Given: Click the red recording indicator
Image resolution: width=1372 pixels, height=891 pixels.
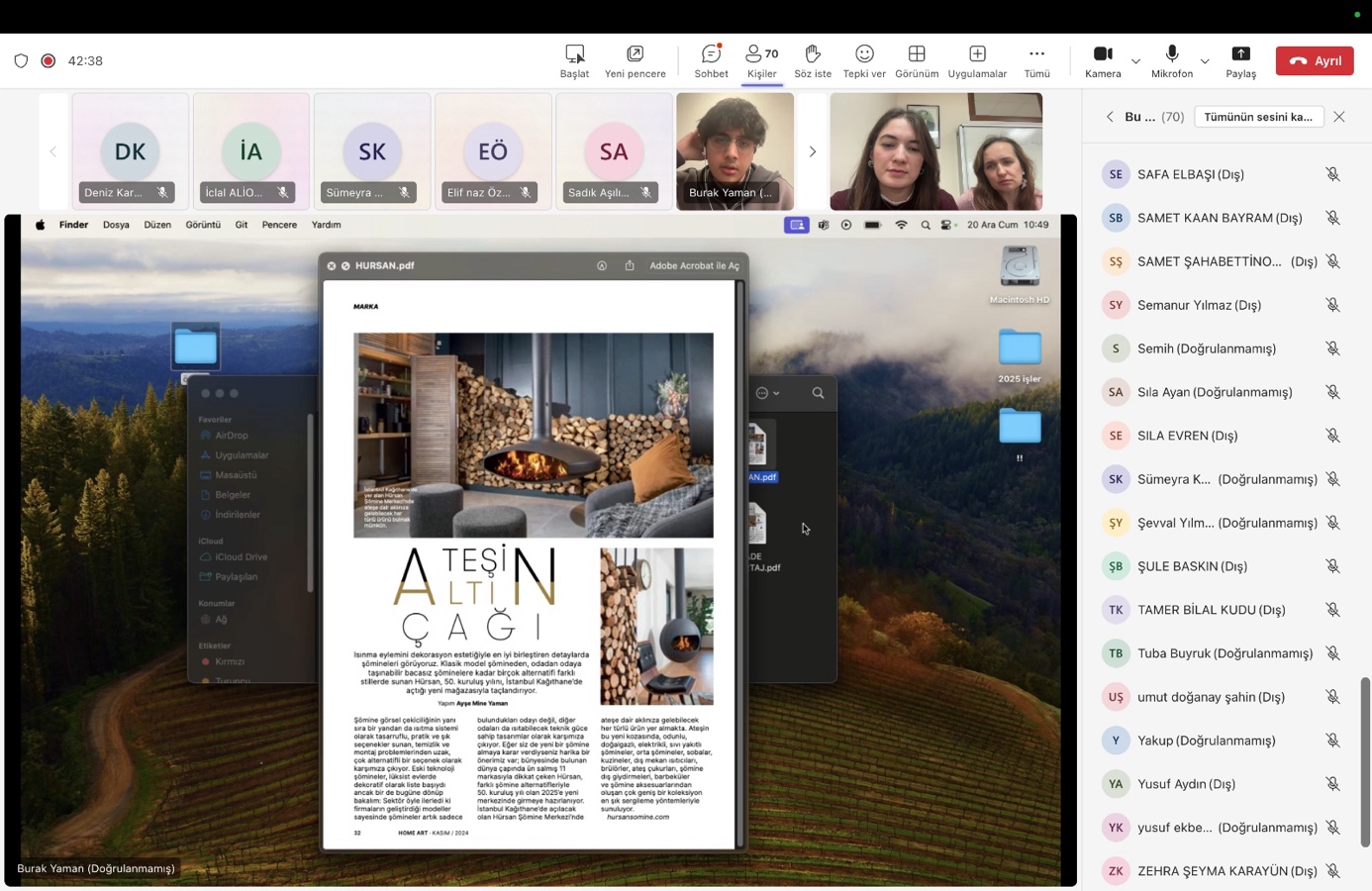Looking at the screenshot, I should (48, 60).
